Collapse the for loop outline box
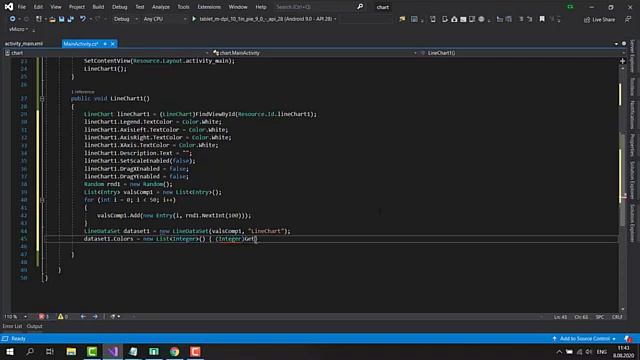Viewport: 640px width, 360px height. [x=42, y=200]
